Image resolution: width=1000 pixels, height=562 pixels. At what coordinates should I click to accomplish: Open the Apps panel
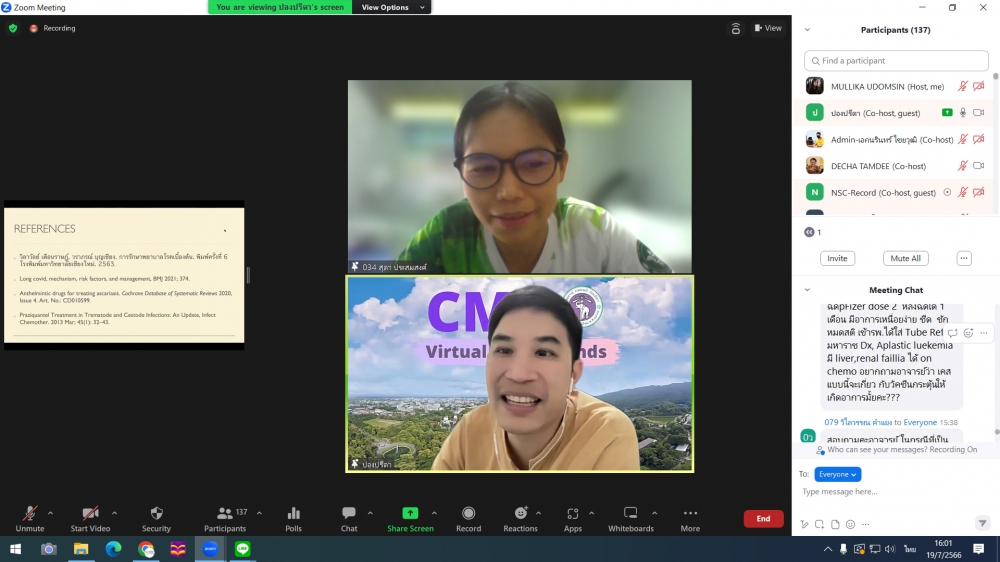point(573,518)
